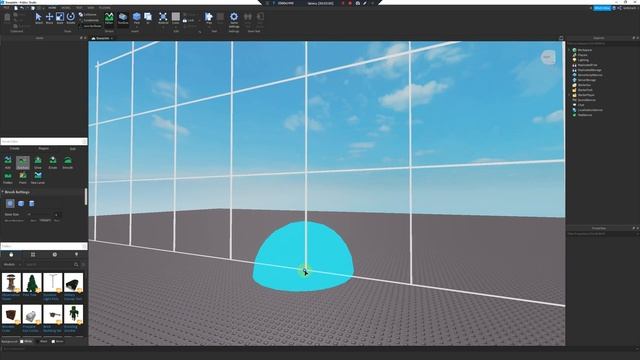Viewport: 640px width, 360px height.
Task: Open Toolbox Recent tab
Action: pyautogui.click(x=55, y=254)
